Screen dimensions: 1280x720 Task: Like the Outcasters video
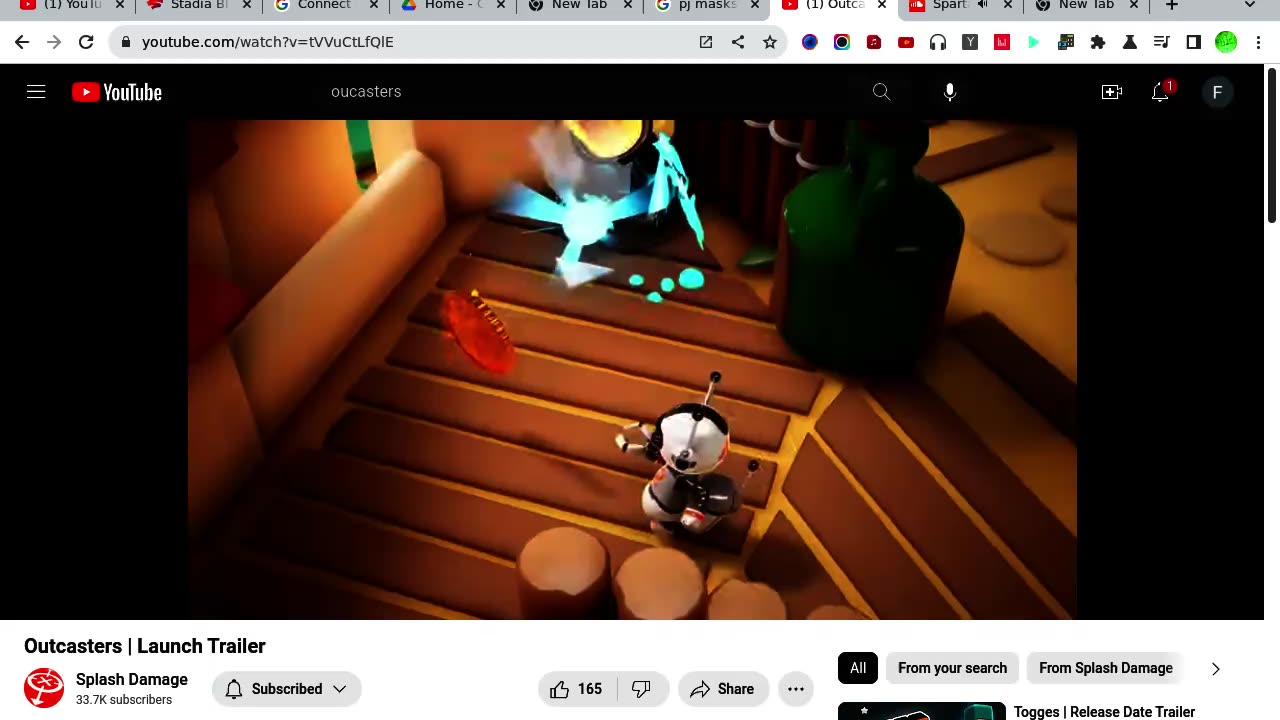(x=577, y=689)
